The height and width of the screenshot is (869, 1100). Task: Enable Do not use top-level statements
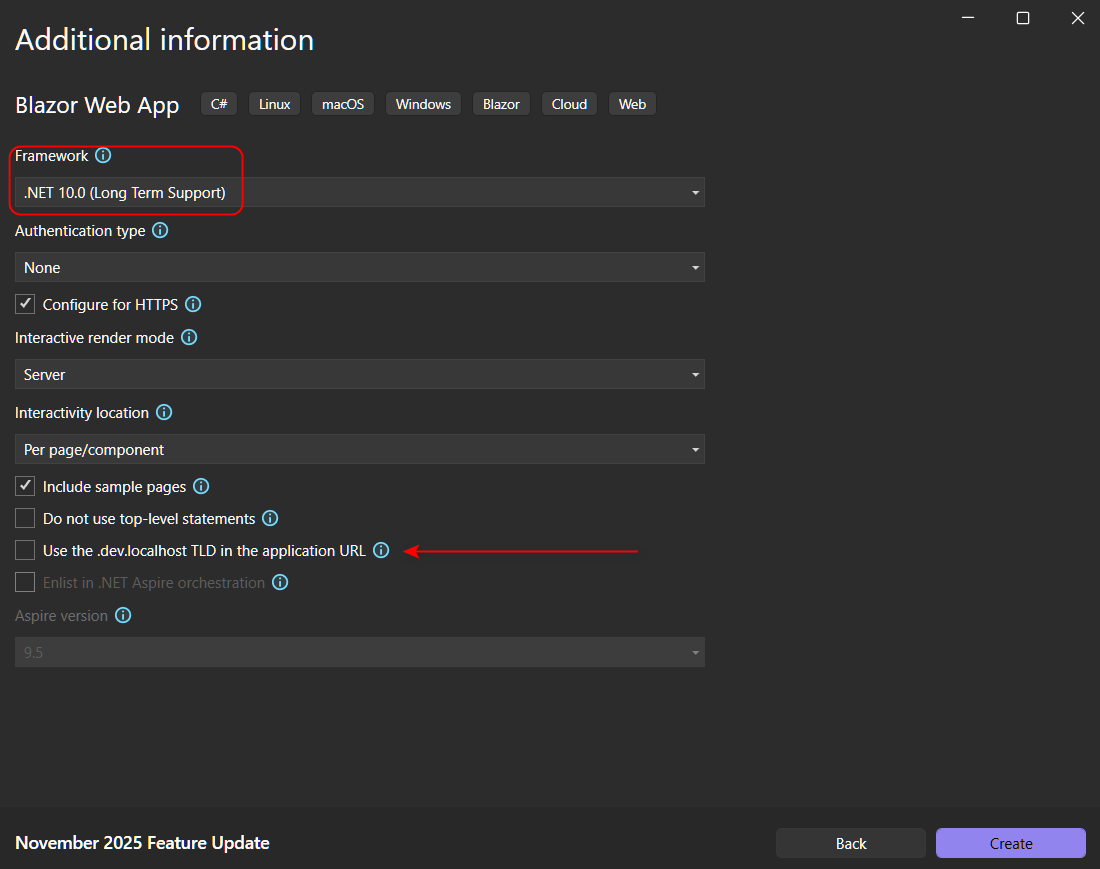25,519
